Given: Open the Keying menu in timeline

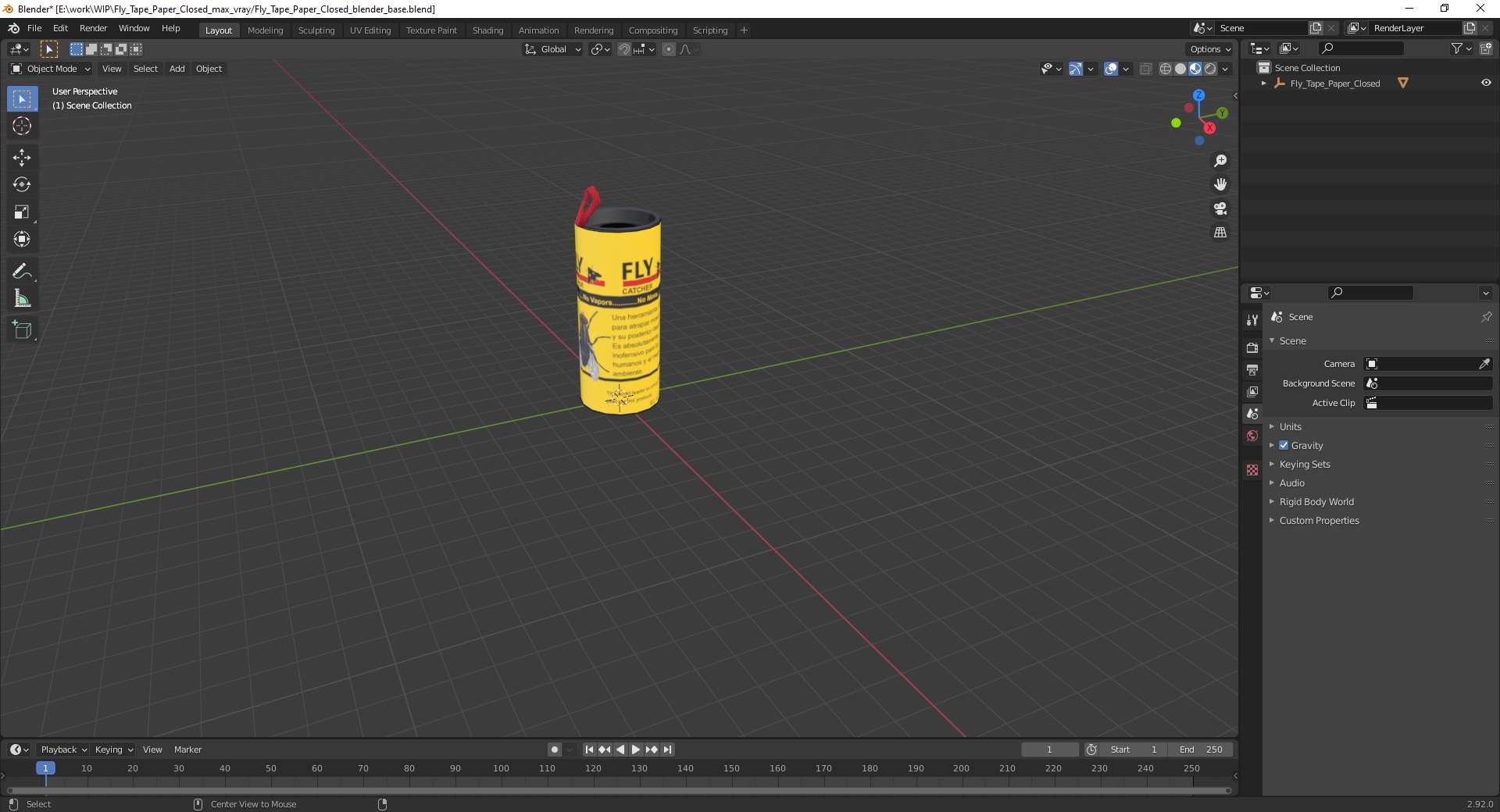Looking at the screenshot, I should pos(113,750).
